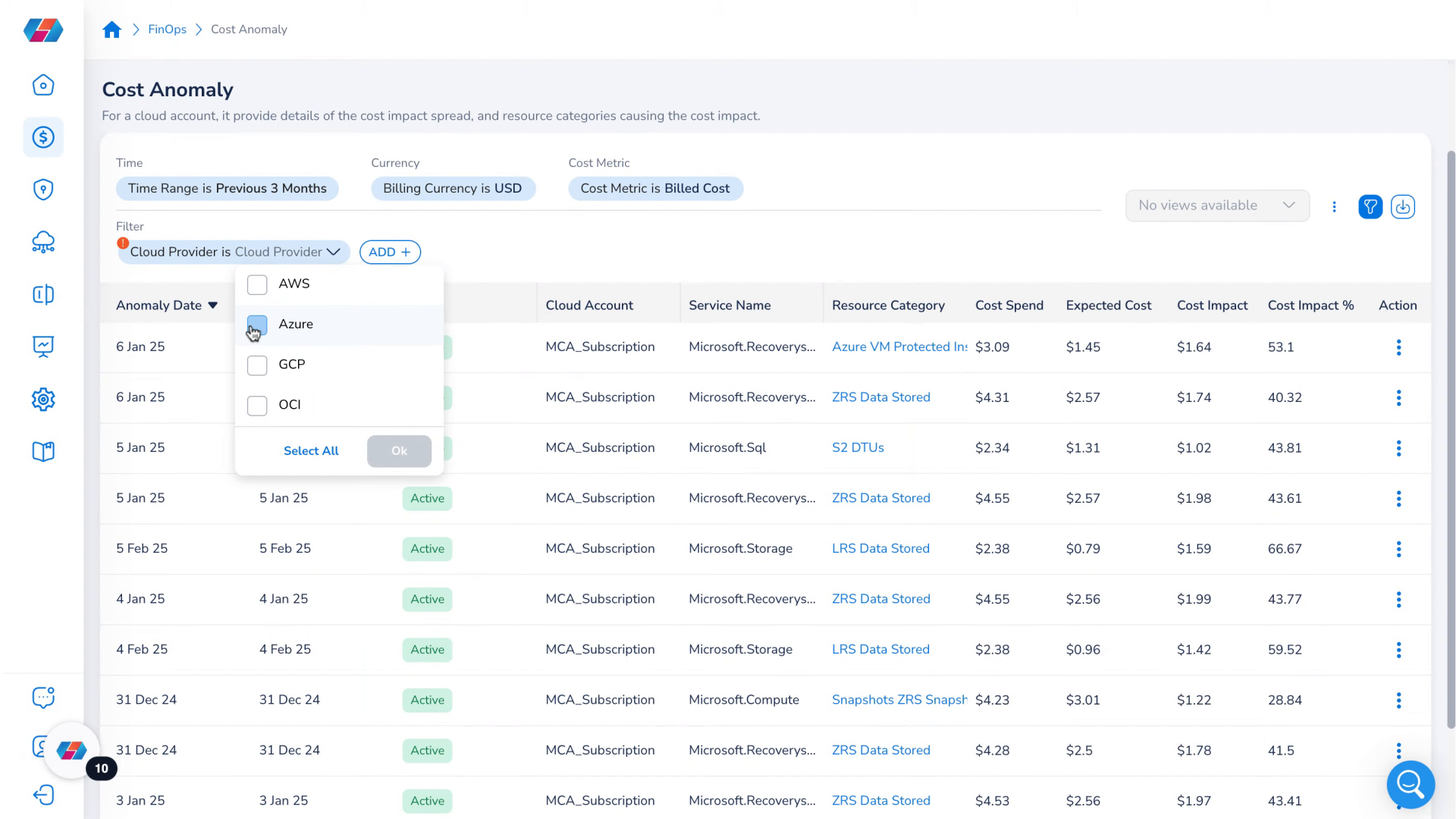The height and width of the screenshot is (819, 1456).
Task: Click the floating widget with badge 10
Action: pyautogui.click(x=72, y=751)
